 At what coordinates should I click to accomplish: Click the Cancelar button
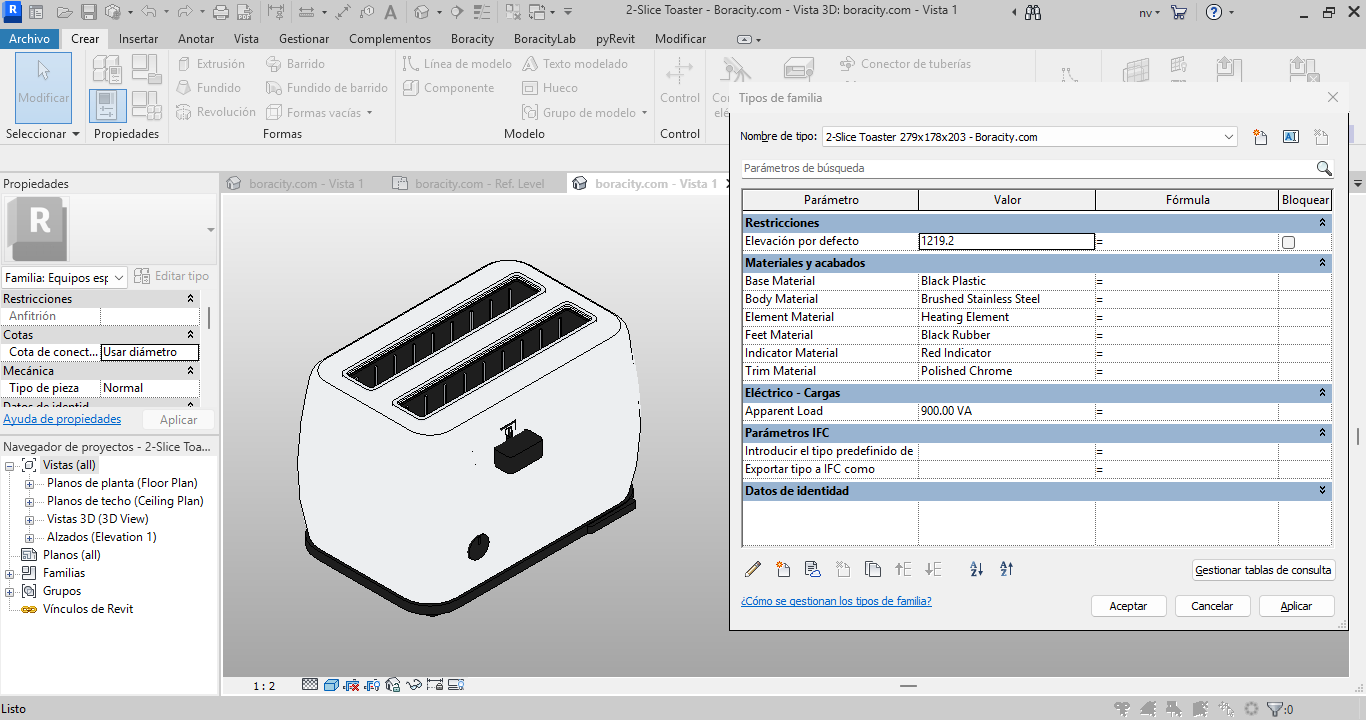click(x=1212, y=606)
